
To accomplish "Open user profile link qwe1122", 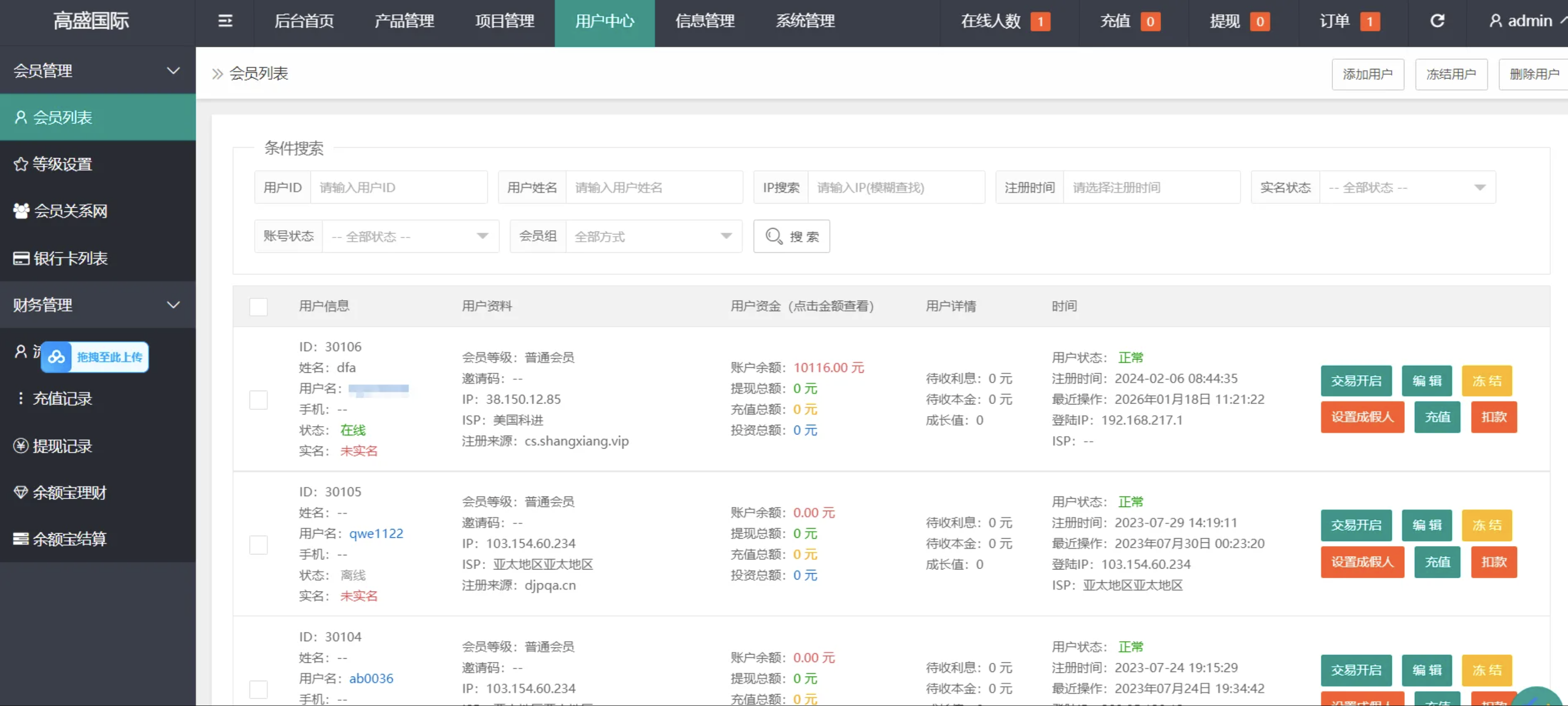I will [x=376, y=533].
